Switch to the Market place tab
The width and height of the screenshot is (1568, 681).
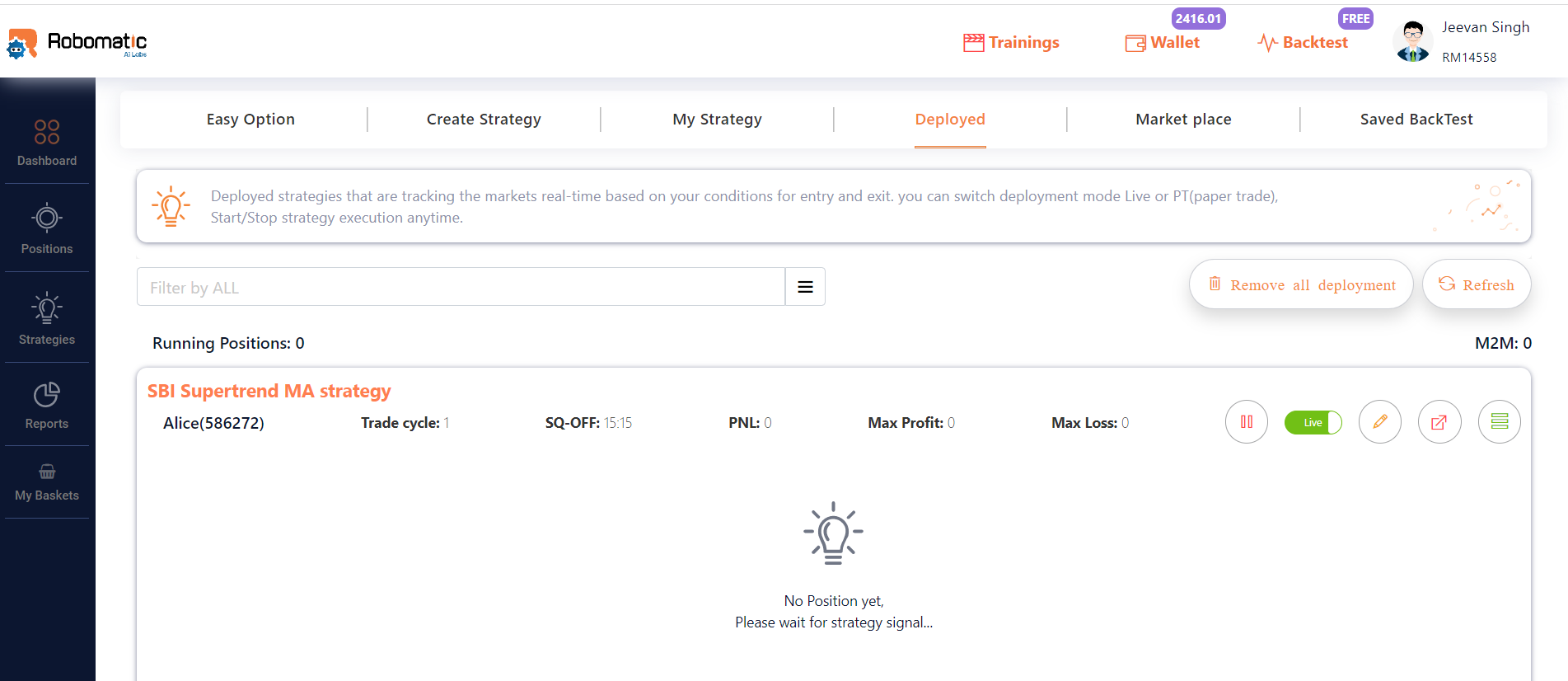[x=1183, y=120]
